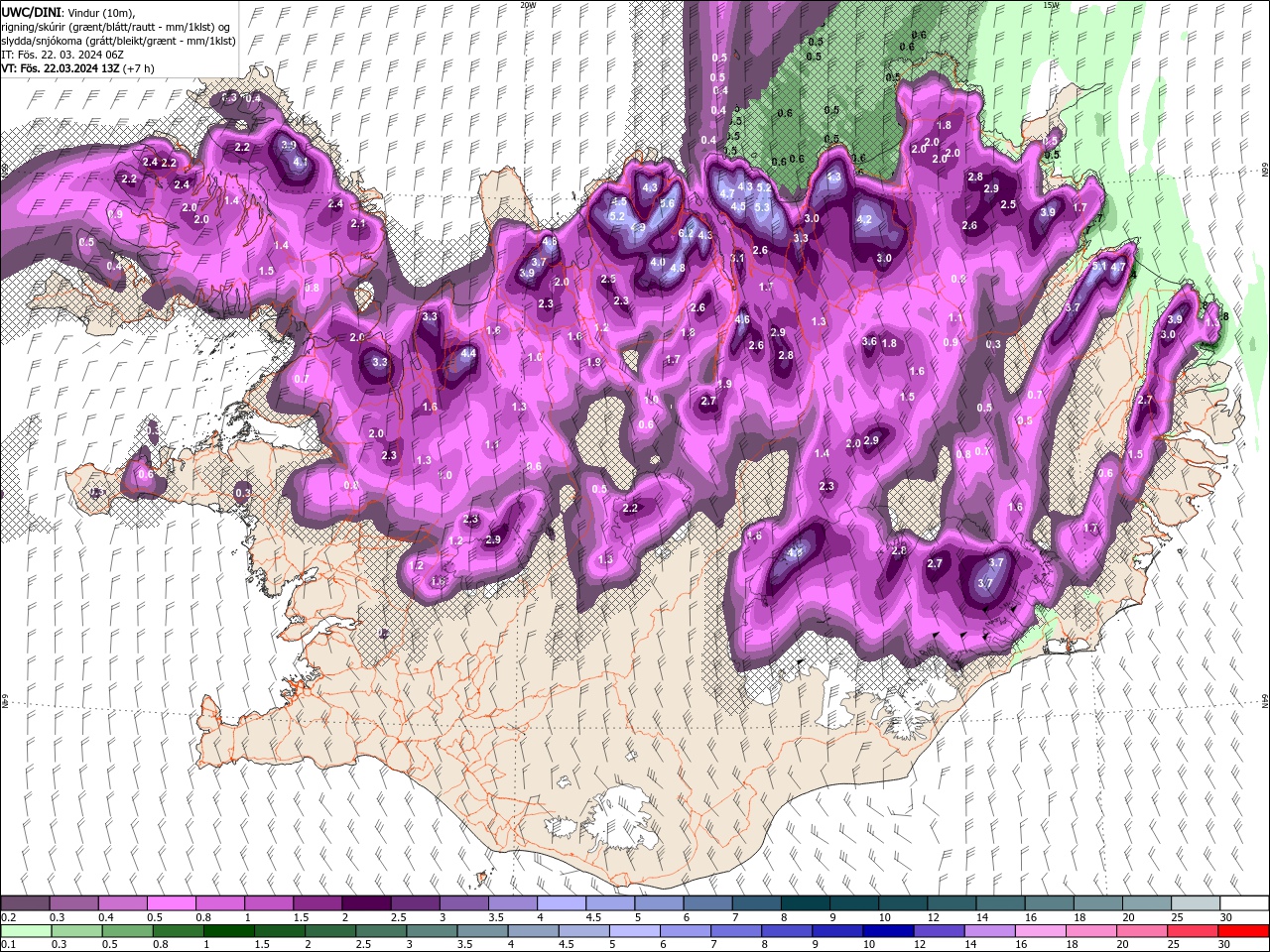Viewport: 1270px width, 952px height.
Task: Pick the upper-scale swatch between 0.5 and 0.8
Action: [172, 903]
